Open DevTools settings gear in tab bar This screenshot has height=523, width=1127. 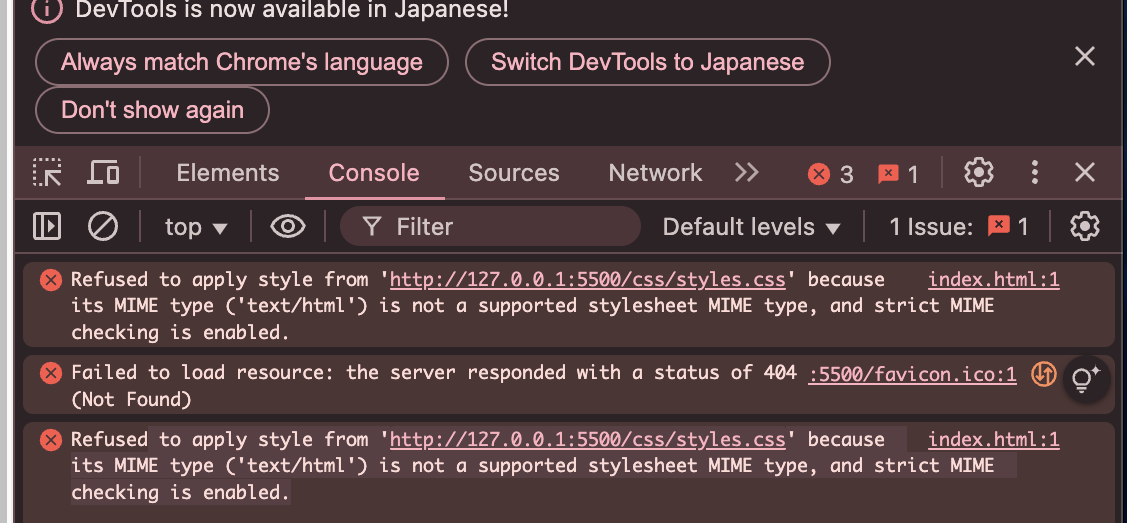coord(978,173)
